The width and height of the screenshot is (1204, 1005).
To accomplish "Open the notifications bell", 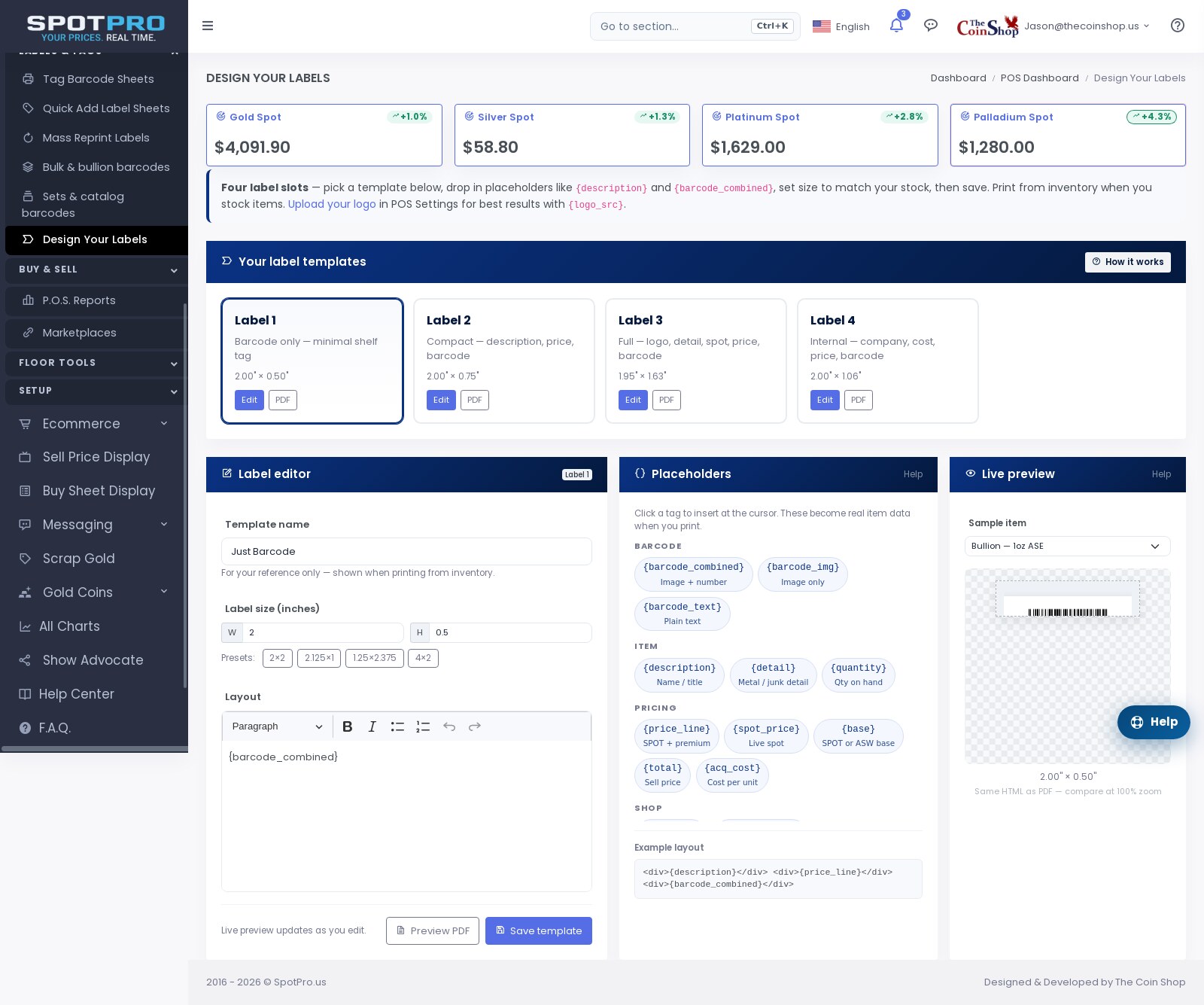I will point(896,26).
